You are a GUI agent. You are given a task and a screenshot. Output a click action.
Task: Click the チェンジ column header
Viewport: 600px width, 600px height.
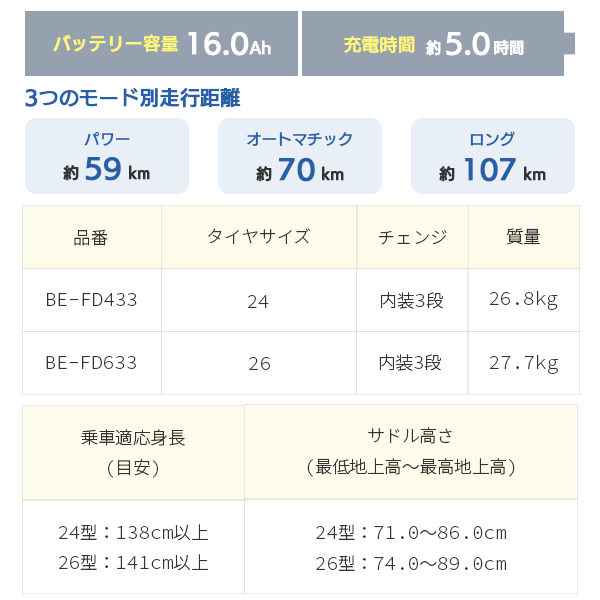pyautogui.click(x=412, y=237)
